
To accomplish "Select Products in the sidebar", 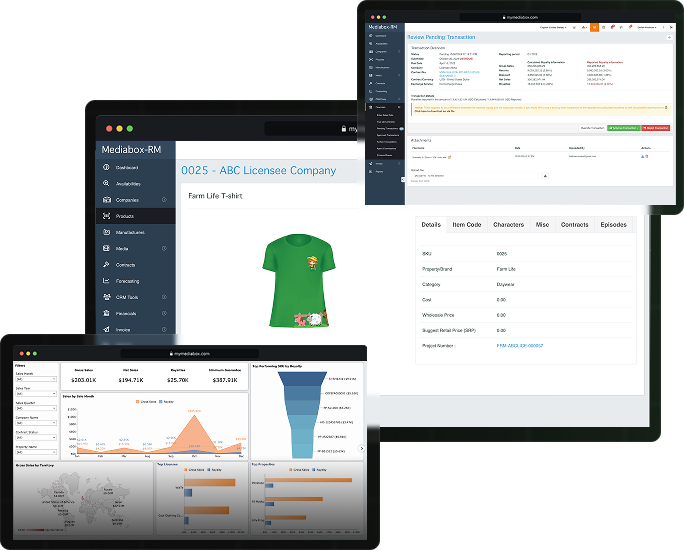I will click(x=136, y=216).
